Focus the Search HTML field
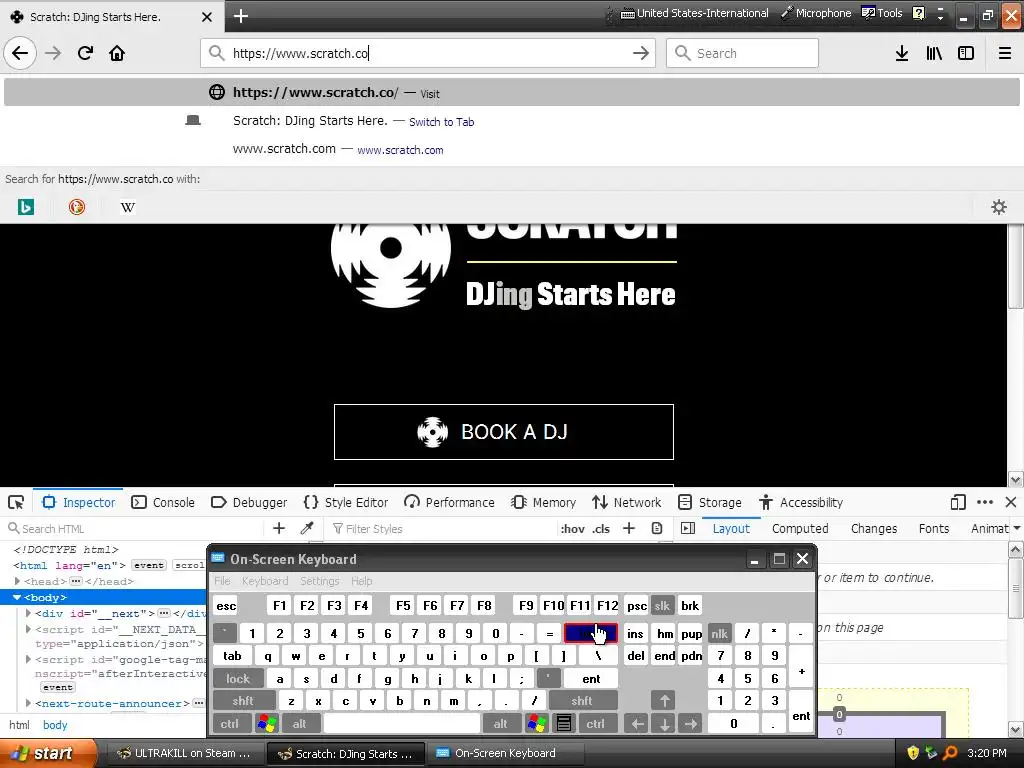1024x768 pixels. [x=134, y=528]
